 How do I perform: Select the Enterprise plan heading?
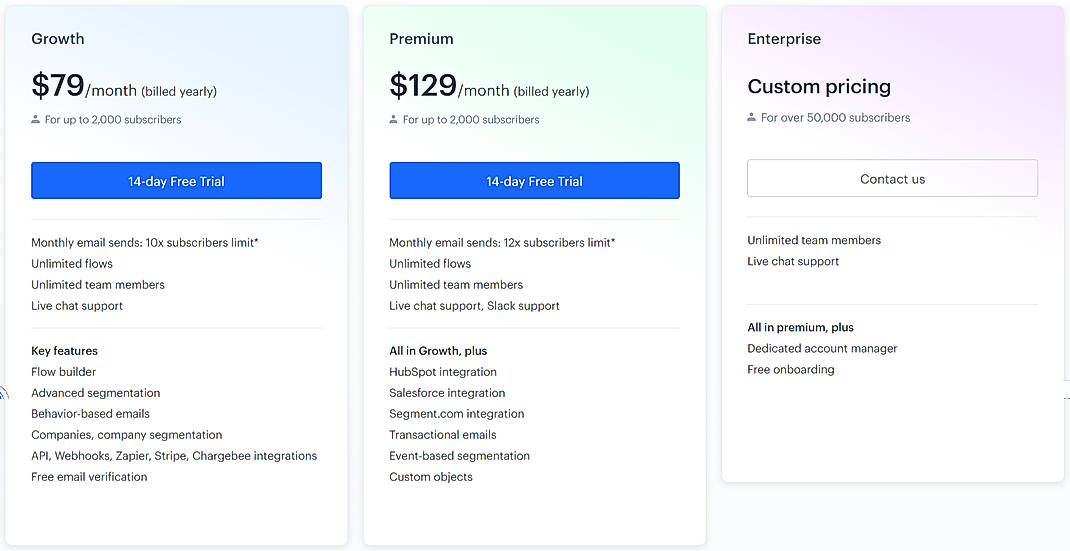784,39
